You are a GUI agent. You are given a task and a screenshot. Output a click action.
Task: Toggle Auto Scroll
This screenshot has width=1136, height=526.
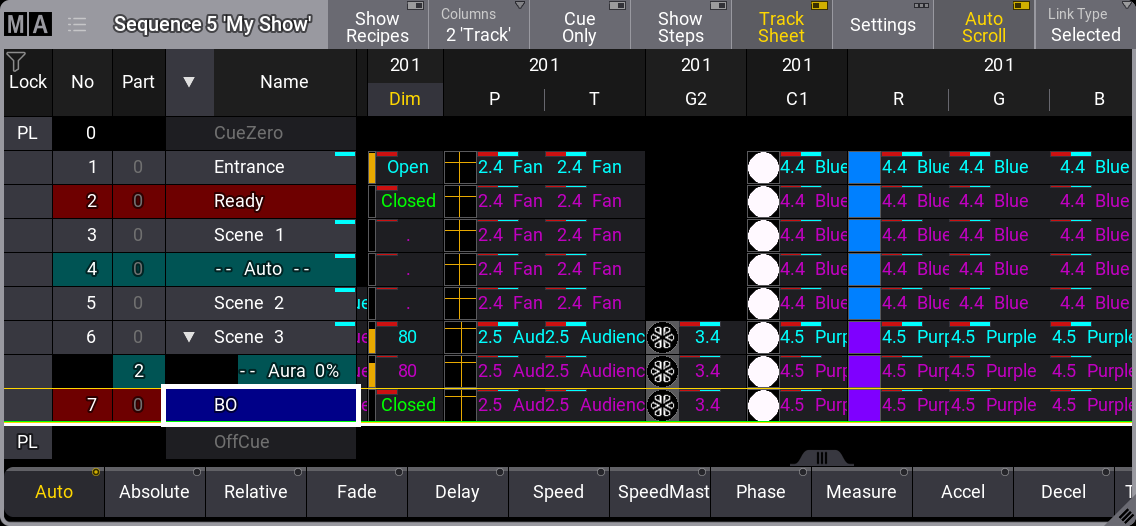click(x=984, y=25)
